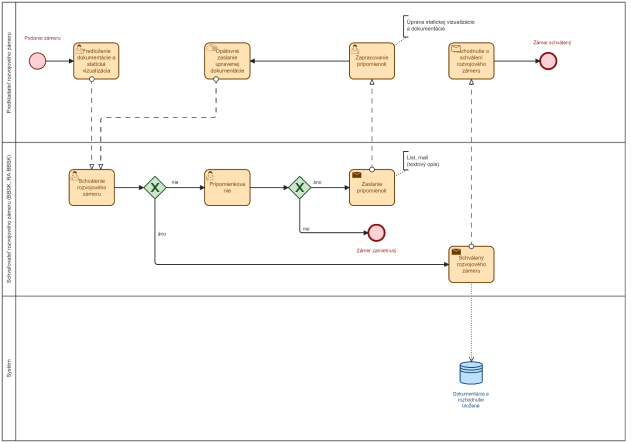Screen dimensions: 631x443
Task: Click message flow circle atop Zaslanie pripomienok task
Action: coord(372,169)
